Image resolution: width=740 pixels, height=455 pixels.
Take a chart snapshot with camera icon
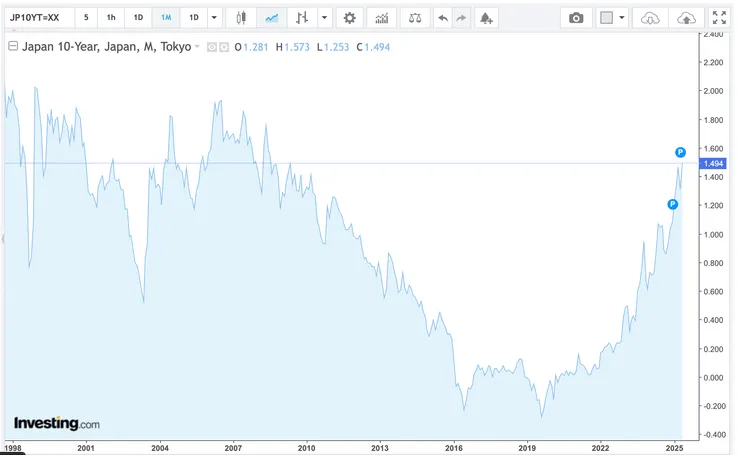point(576,18)
